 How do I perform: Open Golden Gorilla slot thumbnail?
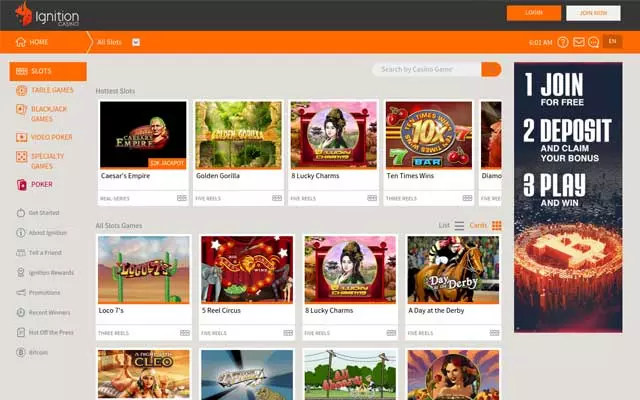[238, 135]
